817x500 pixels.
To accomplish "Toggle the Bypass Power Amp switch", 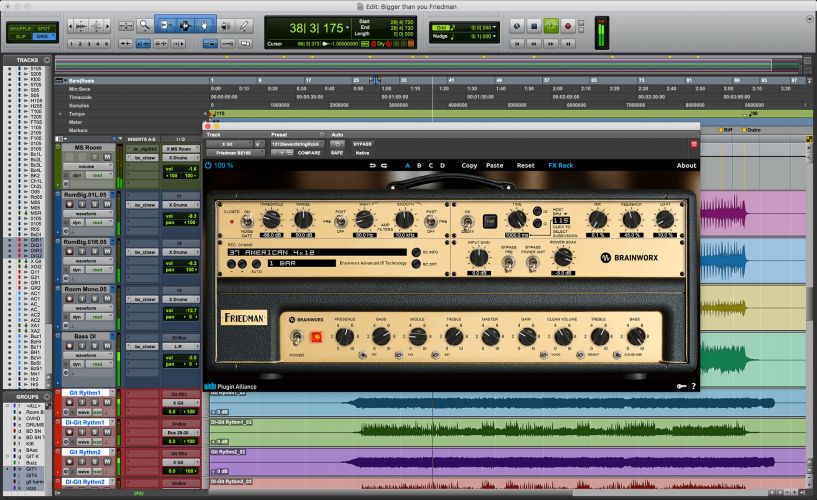I will (x=532, y=263).
